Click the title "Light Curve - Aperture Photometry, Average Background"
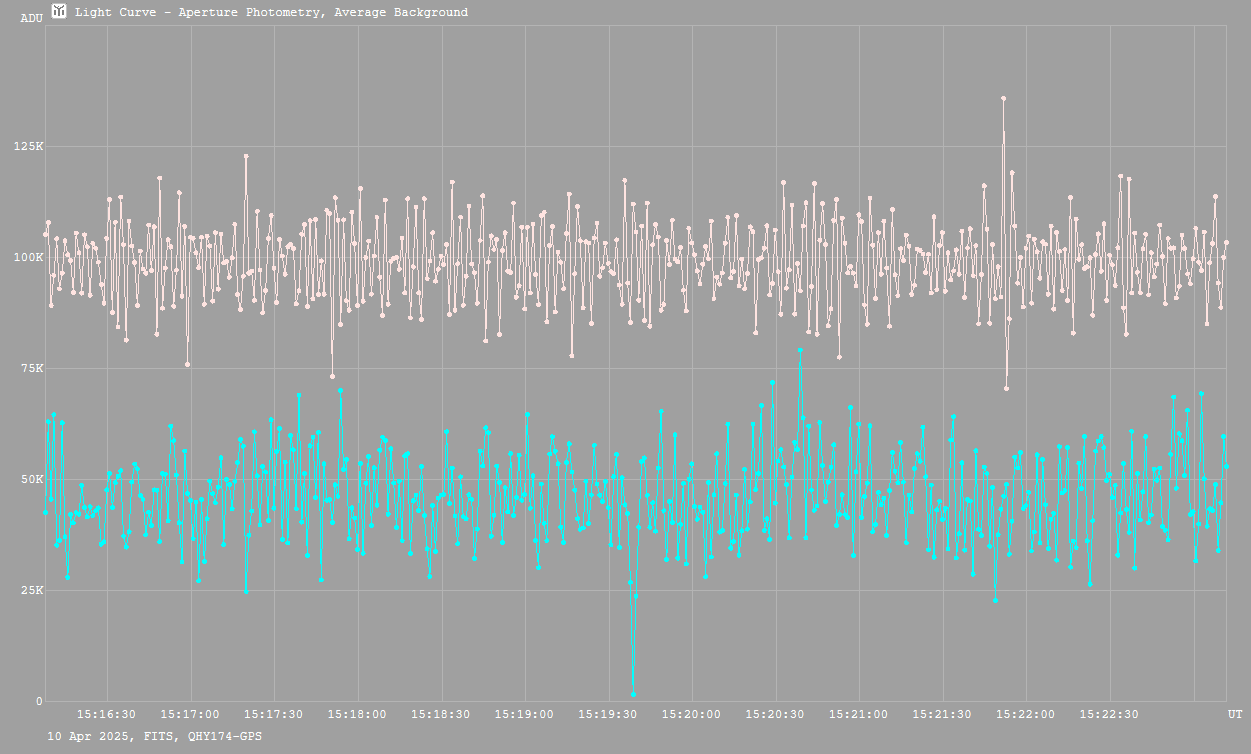This screenshot has width=1251, height=754. coord(271,12)
